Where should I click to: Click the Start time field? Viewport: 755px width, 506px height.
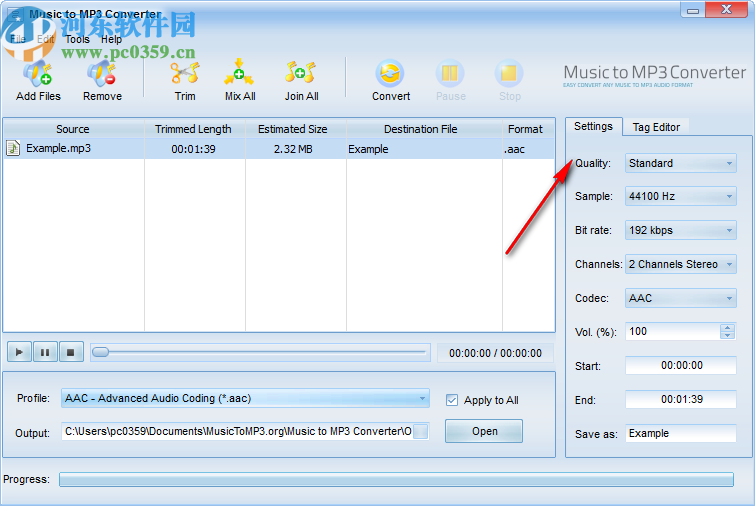[681, 365]
